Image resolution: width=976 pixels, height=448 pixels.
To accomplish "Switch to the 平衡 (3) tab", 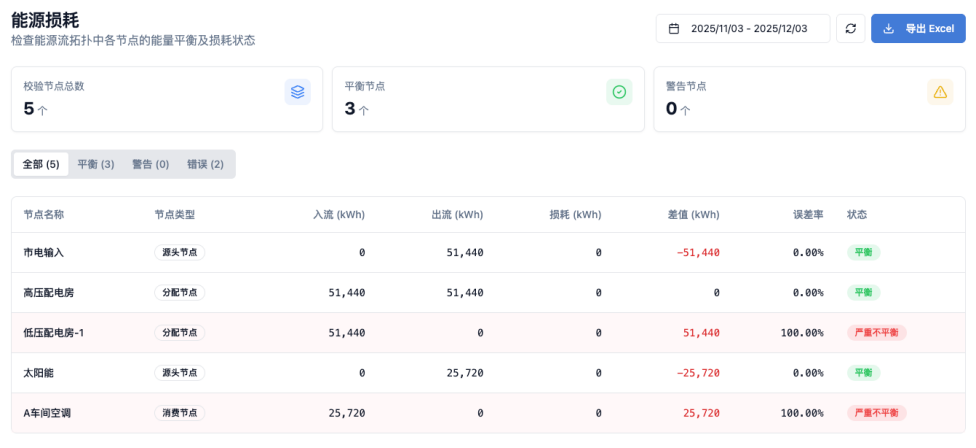I will point(96,164).
